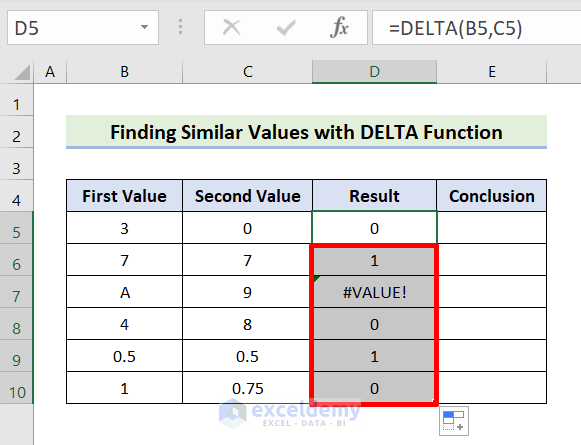Select First Value cell 1 in row 10
Viewport: 581px width, 445px height.
click(x=124, y=388)
